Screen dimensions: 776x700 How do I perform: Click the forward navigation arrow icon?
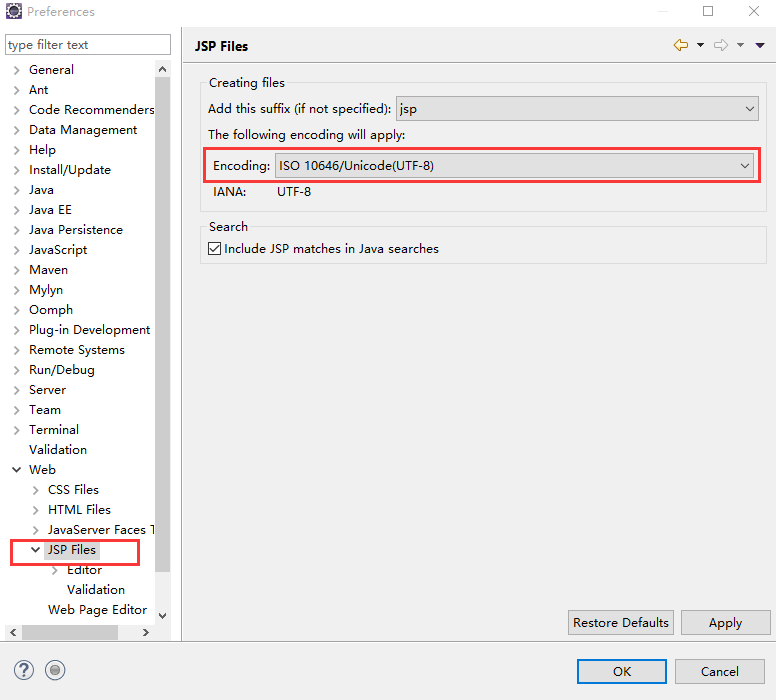[x=721, y=45]
